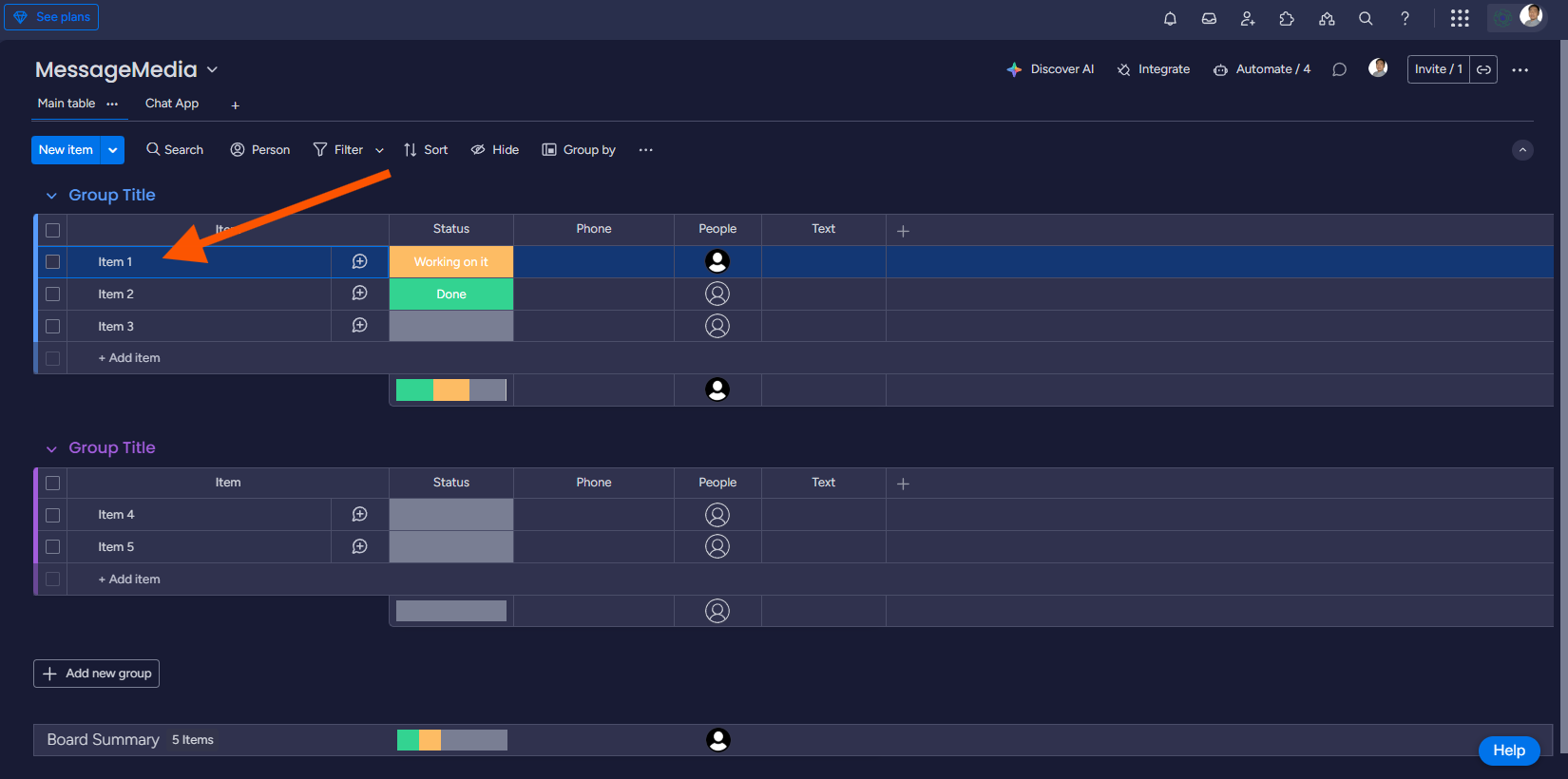Add a new board view tab

[x=235, y=105]
